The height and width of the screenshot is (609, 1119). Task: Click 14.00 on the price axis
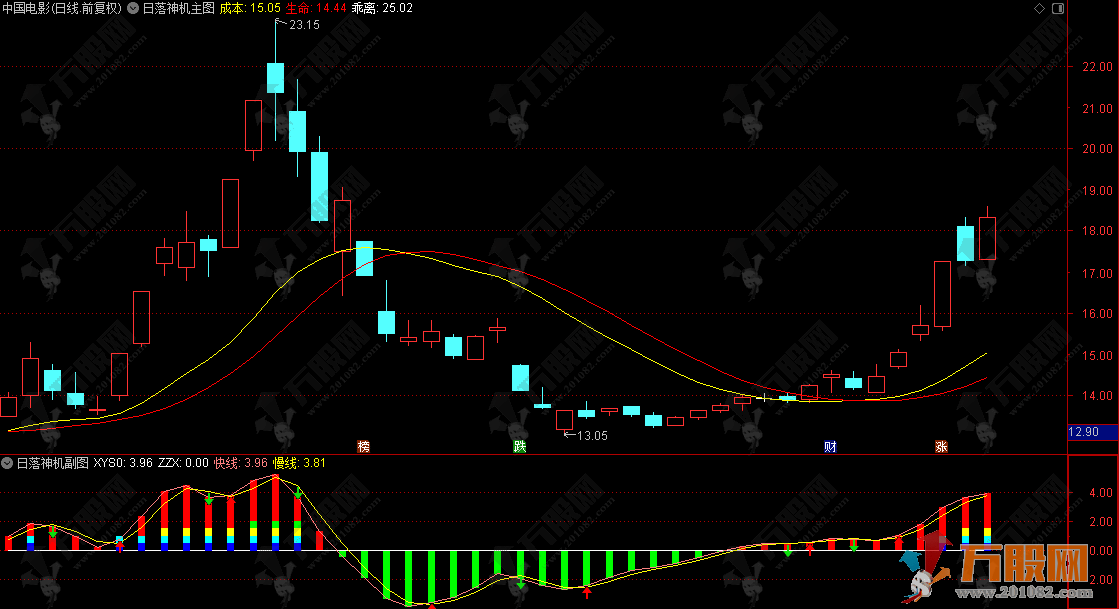[1098, 396]
